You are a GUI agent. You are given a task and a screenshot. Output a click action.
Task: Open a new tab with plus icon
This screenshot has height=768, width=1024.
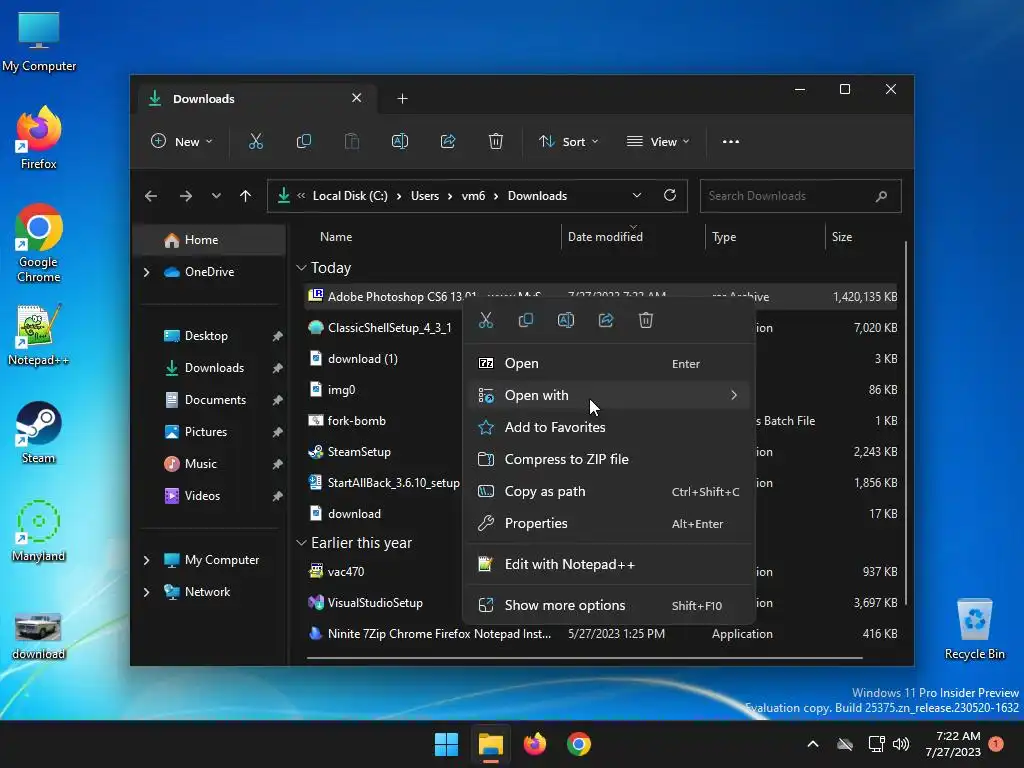402,99
